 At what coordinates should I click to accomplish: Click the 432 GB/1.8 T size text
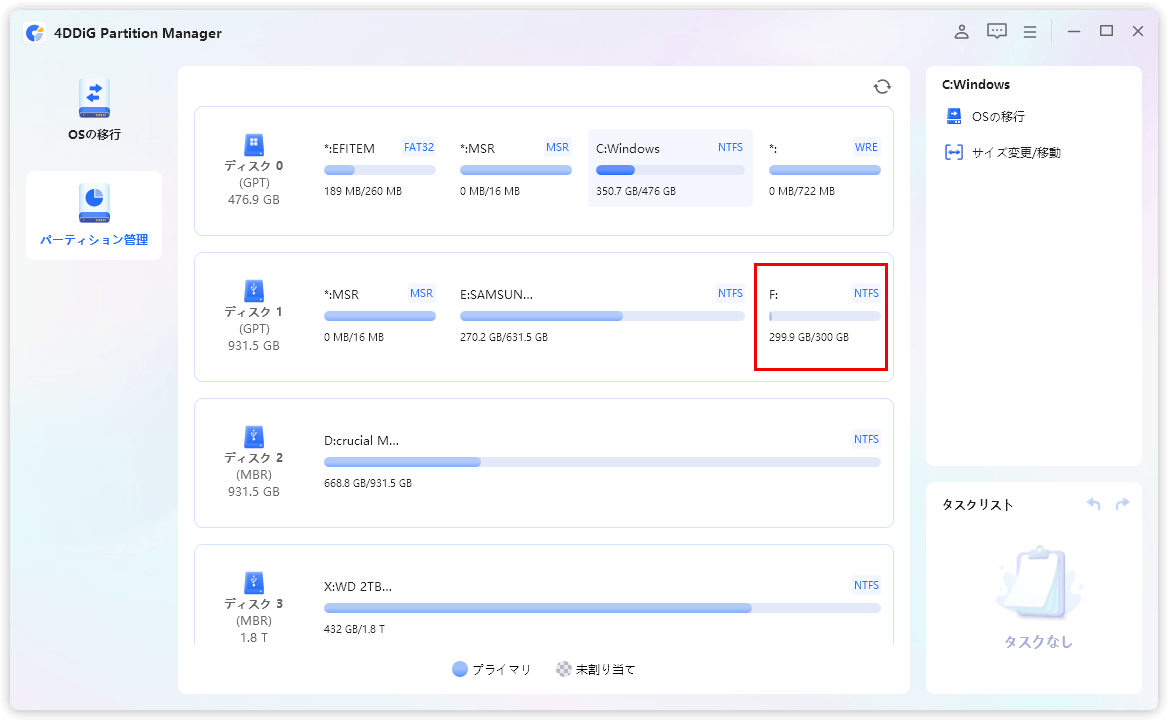point(355,629)
